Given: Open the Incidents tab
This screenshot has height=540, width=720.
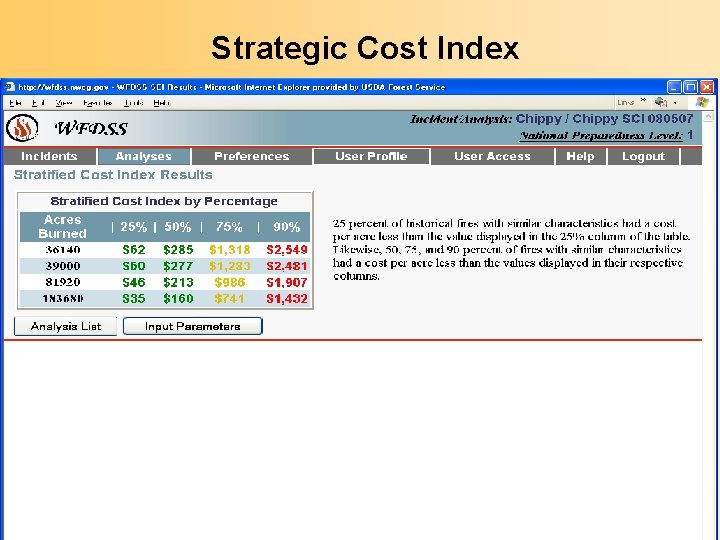Looking at the screenshot, I should click(x=49, y=156).
